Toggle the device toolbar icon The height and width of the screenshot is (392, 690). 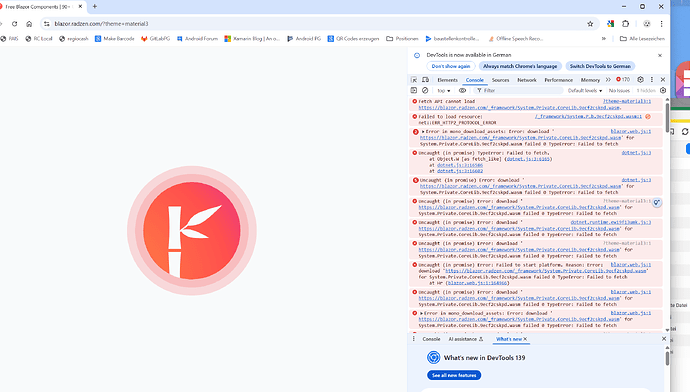[x=425, y=80]
